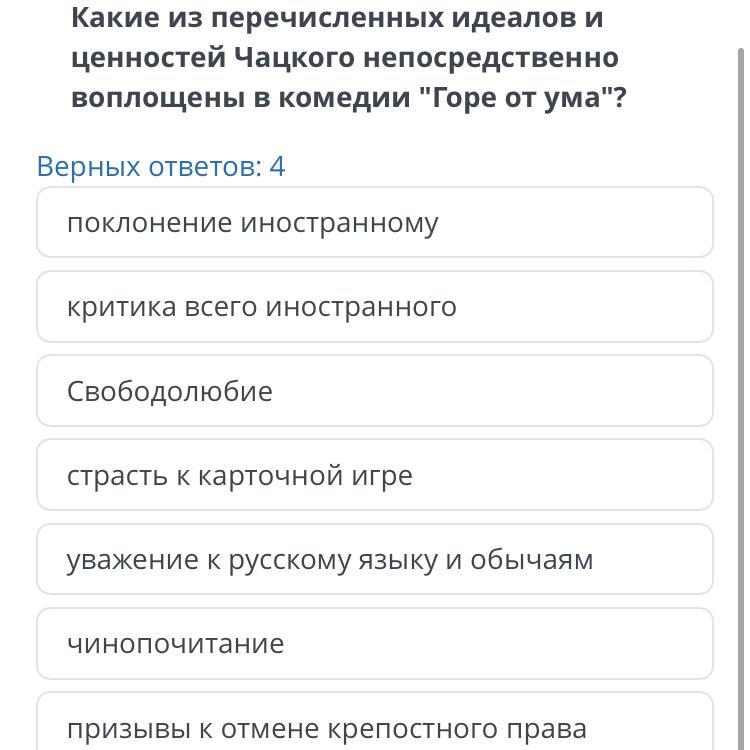Viewport: 750px width, 750px height.
Task: Click the word 'обычаям' in fifth option
Action: point(531,560)
